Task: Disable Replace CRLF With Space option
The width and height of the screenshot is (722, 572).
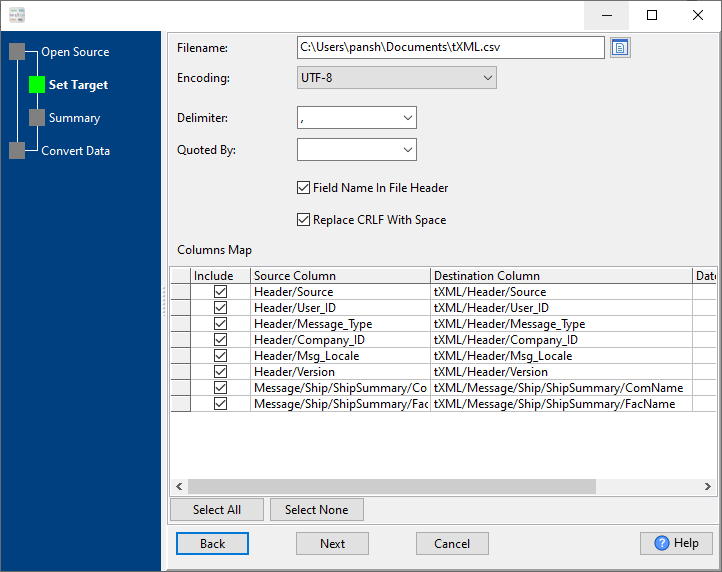Action: pyautogui.click(x=304, y=220)
